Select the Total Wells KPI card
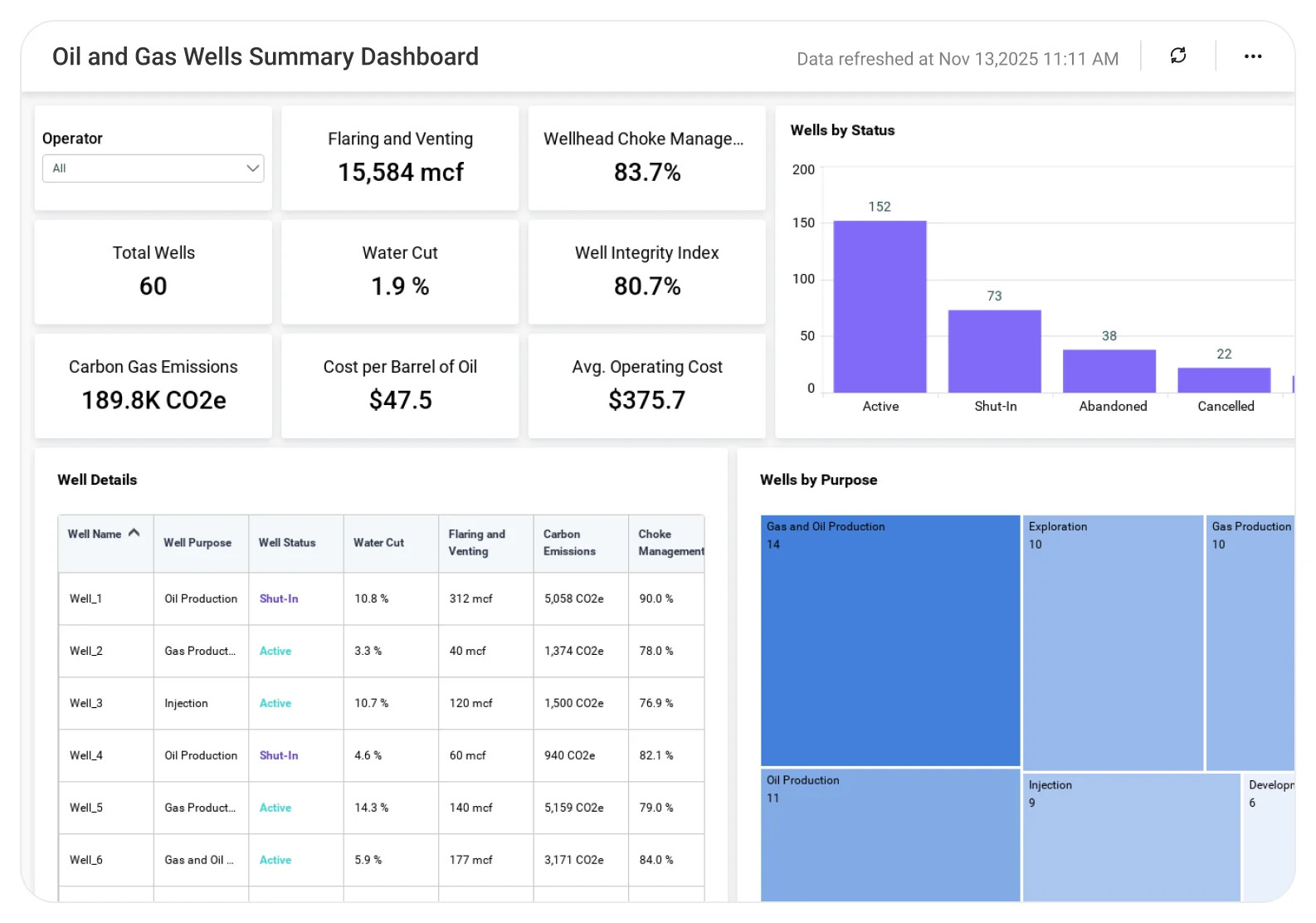Viewport: 1316px width, 923px height. (154, 271)
